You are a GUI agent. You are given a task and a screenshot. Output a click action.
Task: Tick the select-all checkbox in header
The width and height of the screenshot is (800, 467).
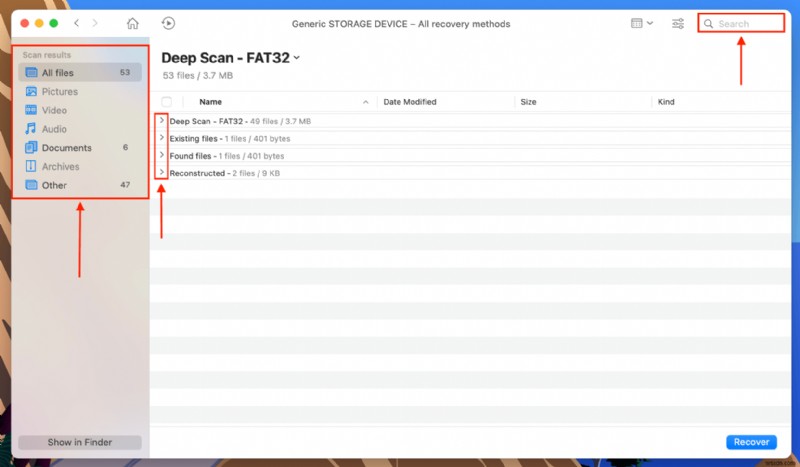click(166, 102)
